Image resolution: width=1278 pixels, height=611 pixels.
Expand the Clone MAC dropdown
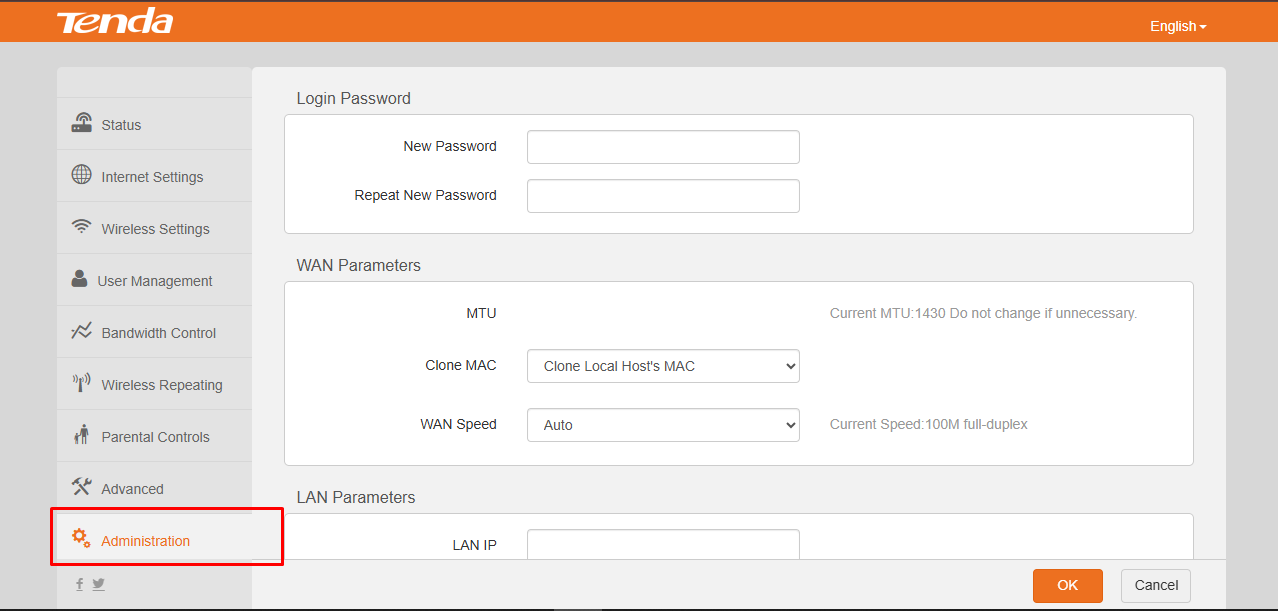(663, 366)
